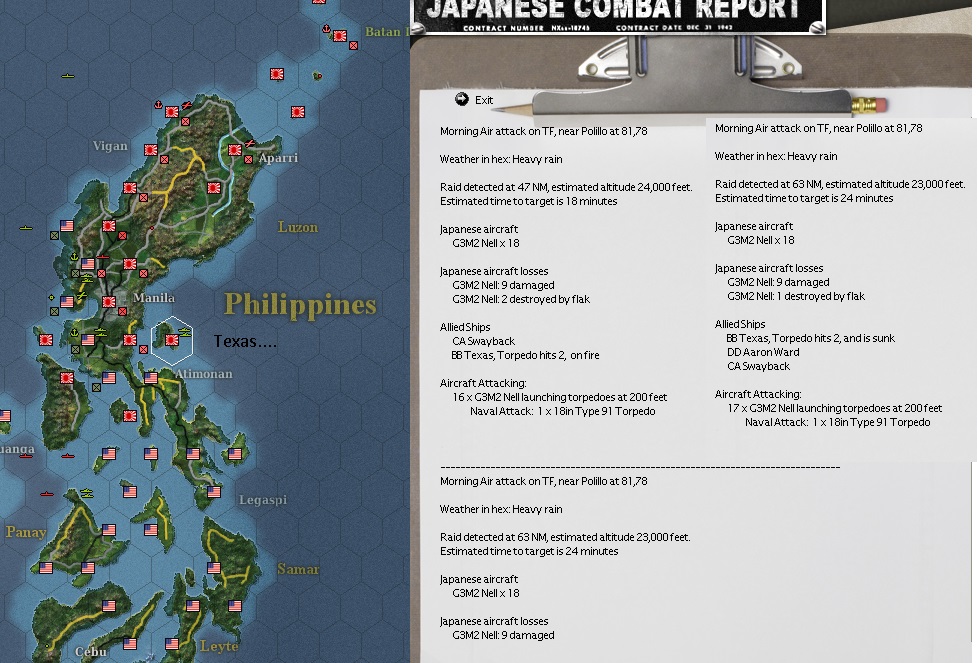This screenshot has width=977, height=663.
Task: Click the red X unit marker near Batan
Action: [353, 45]
